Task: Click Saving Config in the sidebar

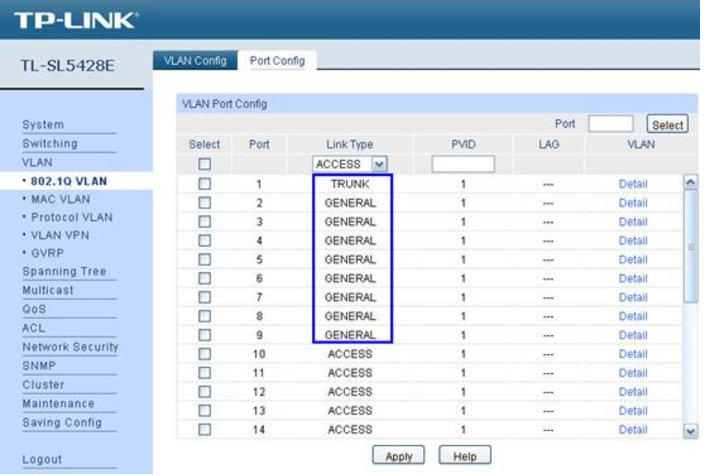Action: [x=62, y=422]
